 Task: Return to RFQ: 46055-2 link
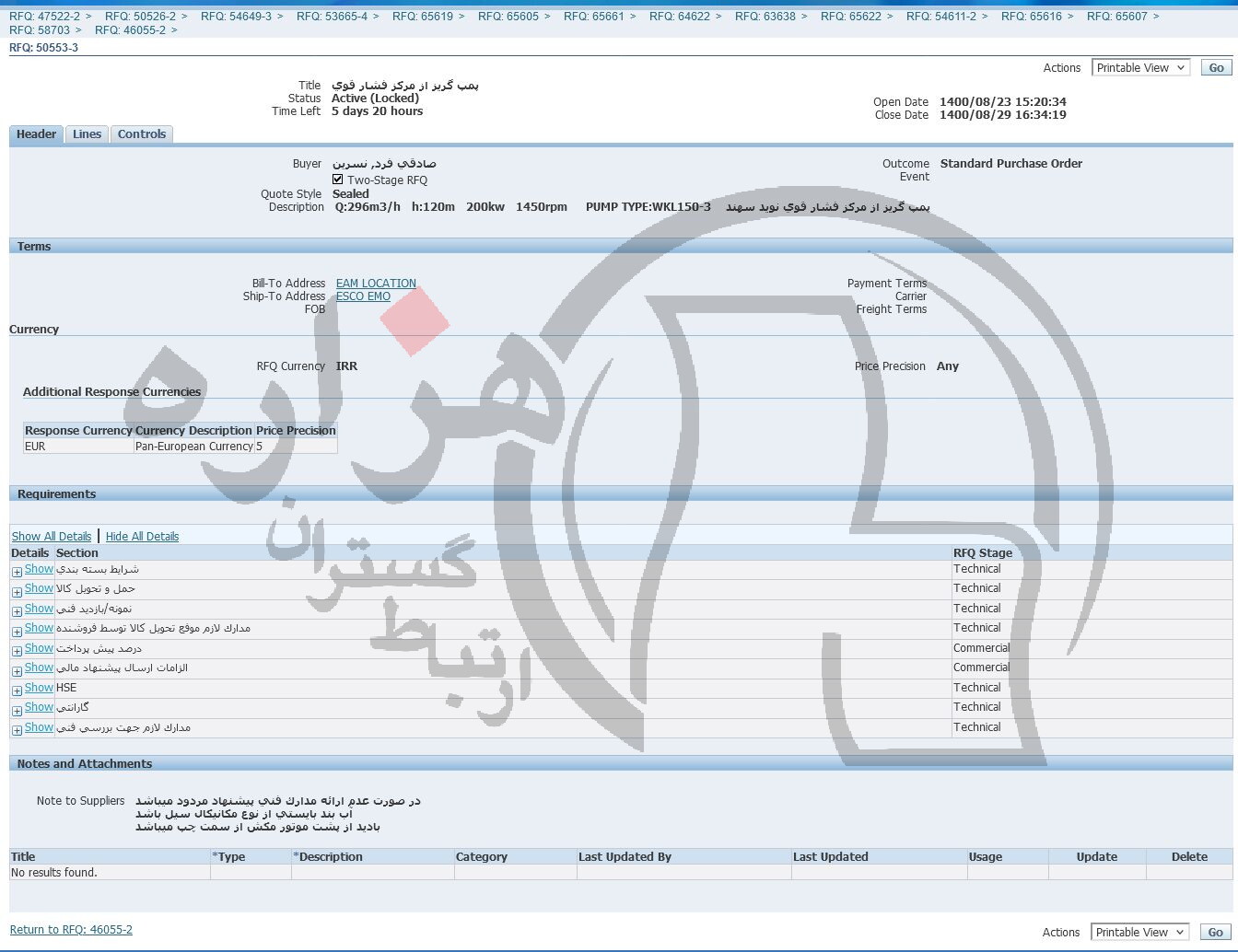pos(71,930)
